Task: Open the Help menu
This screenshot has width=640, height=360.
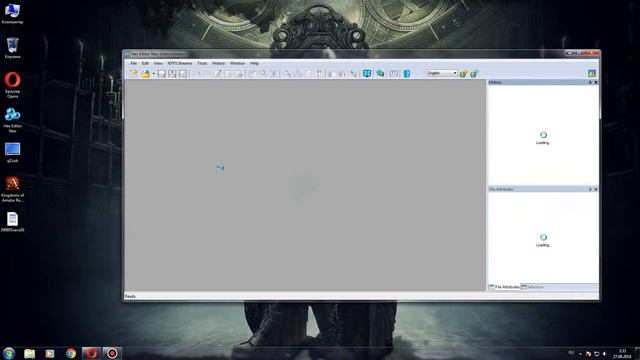Action: click(x=254, y=63)
